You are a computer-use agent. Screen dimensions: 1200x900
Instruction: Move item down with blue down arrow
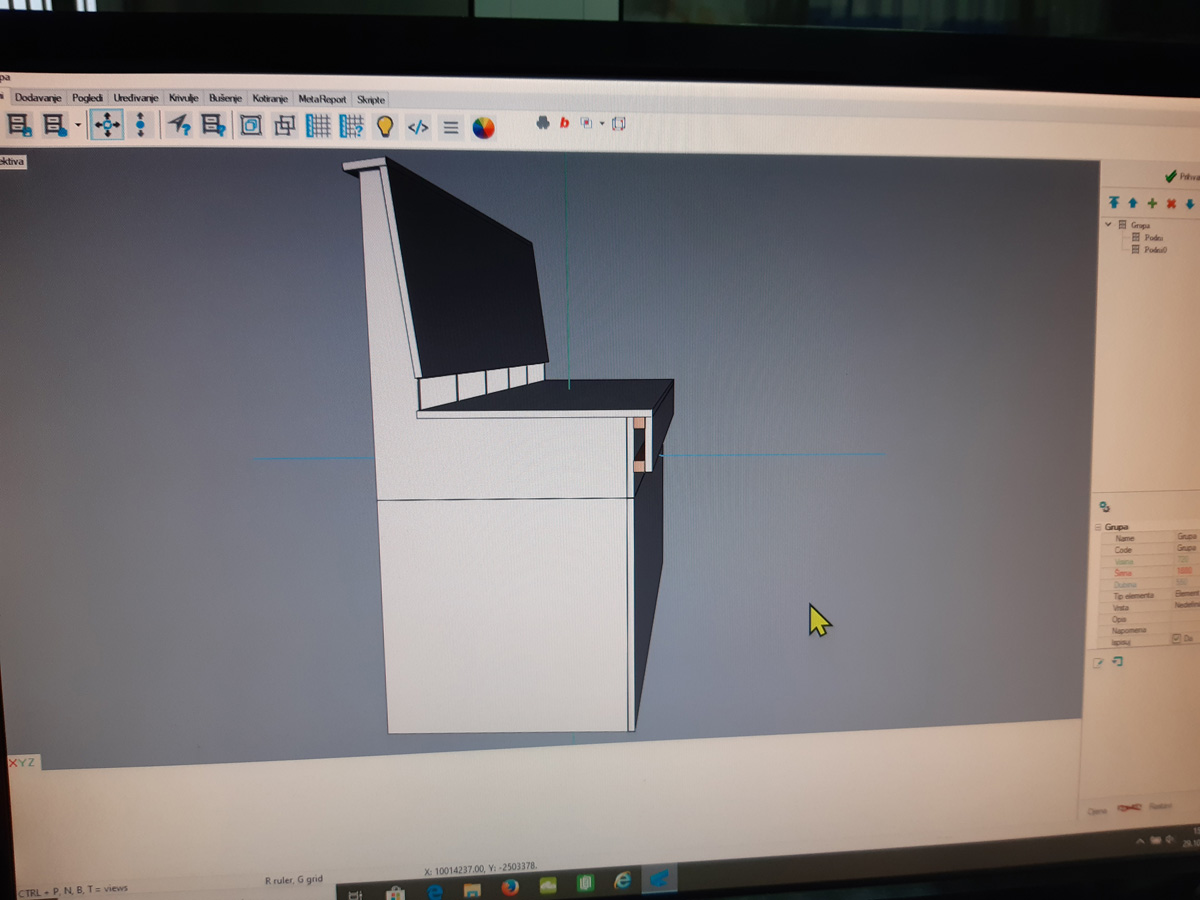pos(1190,204)
